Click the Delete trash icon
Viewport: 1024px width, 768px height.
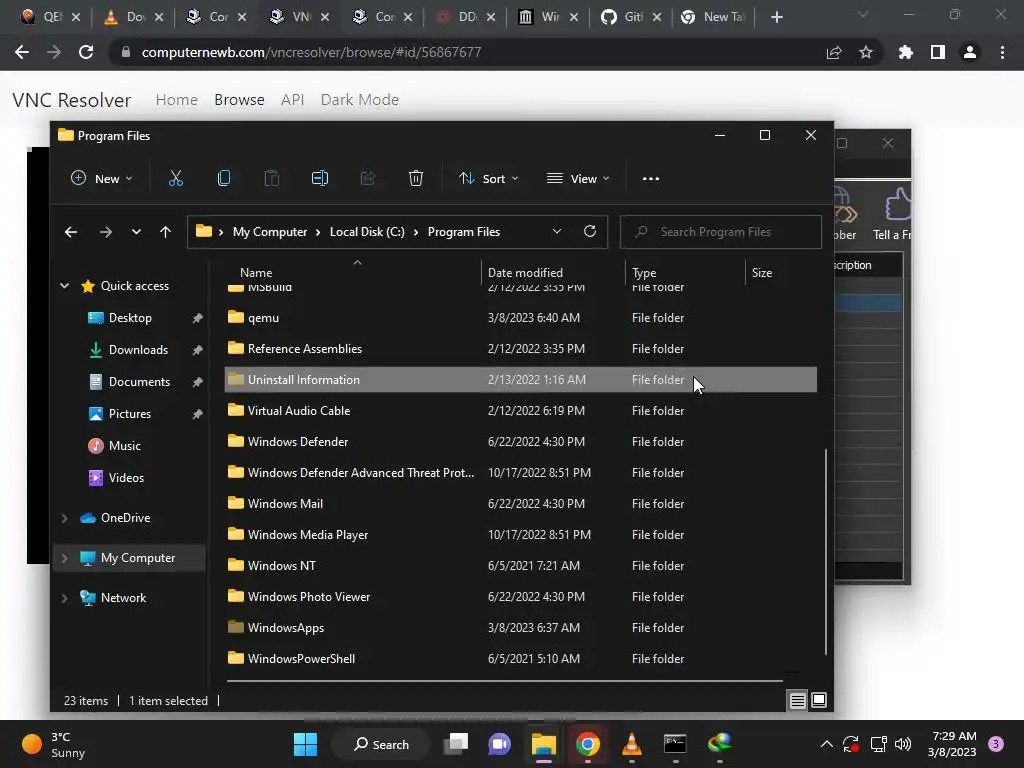416,178
